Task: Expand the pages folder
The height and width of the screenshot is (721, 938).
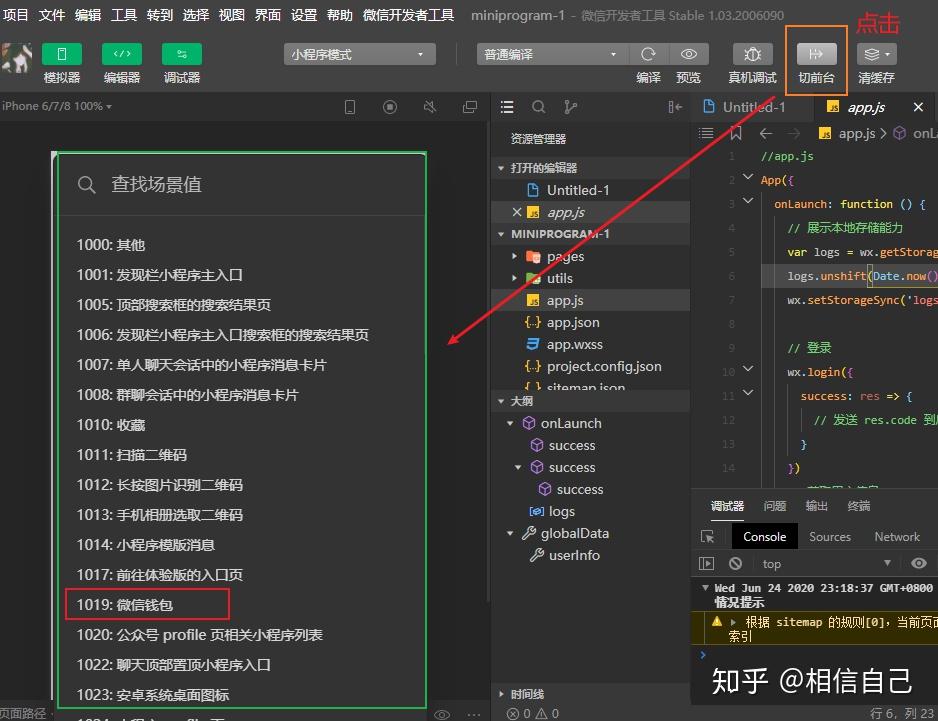Action: click(x=514, y=256)
